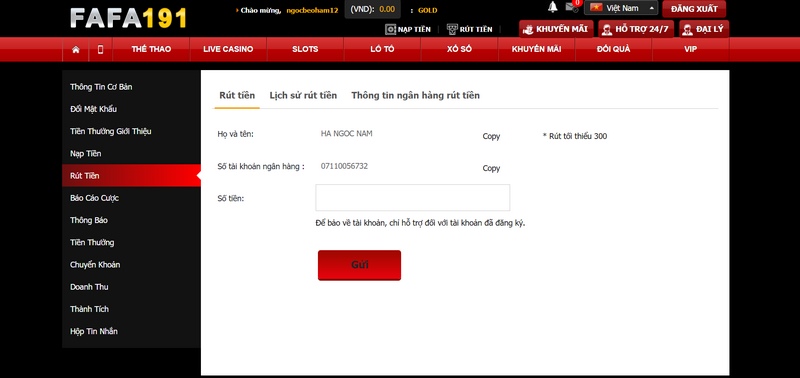
Task: Open the Slots menu item
Action: click(x=305, y=49)
